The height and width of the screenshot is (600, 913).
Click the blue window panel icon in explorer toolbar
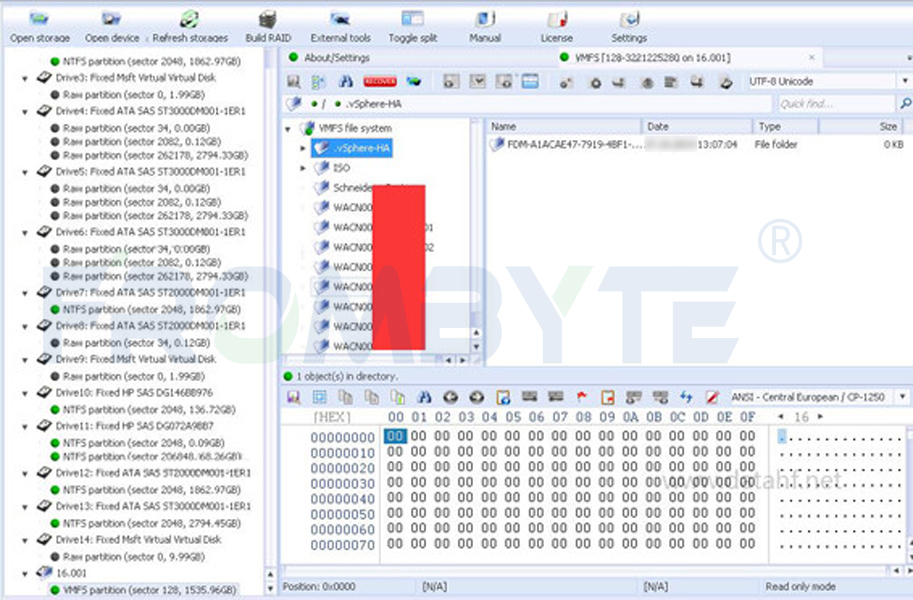(530, 82)
